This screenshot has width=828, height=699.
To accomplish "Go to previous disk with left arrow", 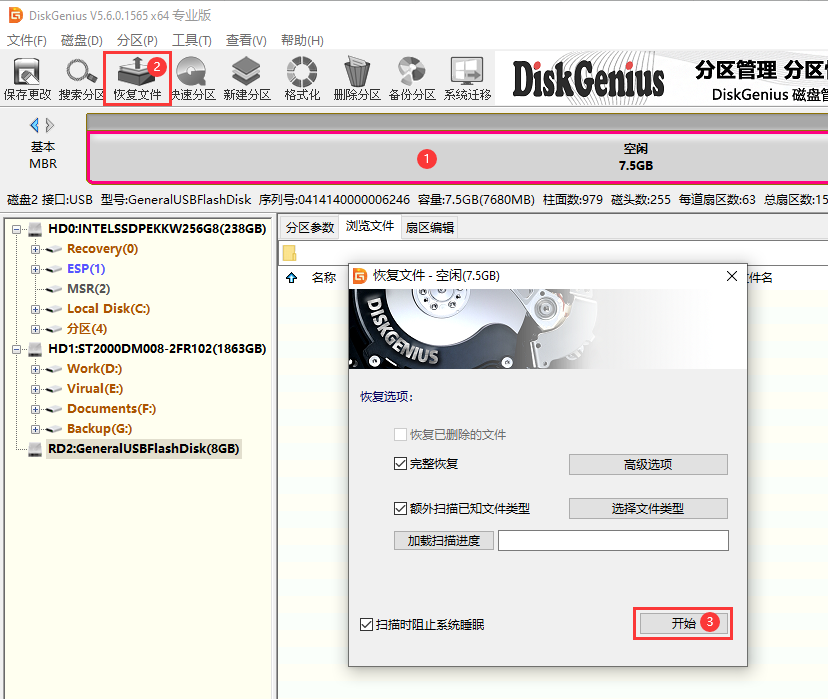I will [x=34, y=125].
